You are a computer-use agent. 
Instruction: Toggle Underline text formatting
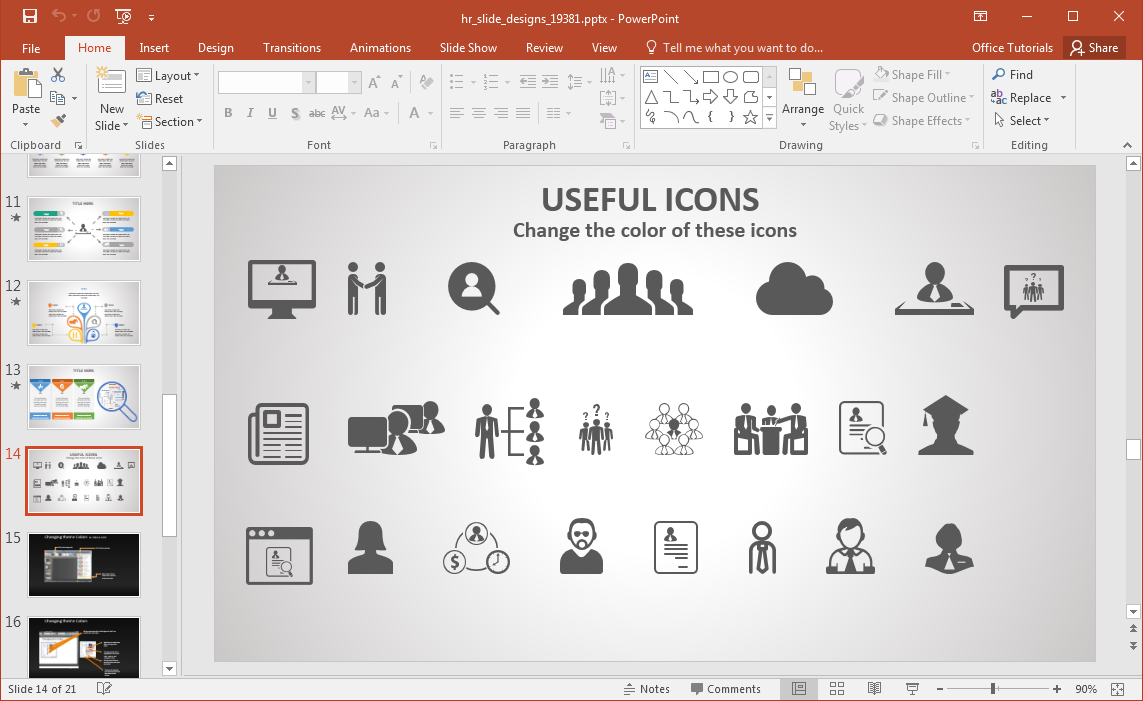[272, 113]
